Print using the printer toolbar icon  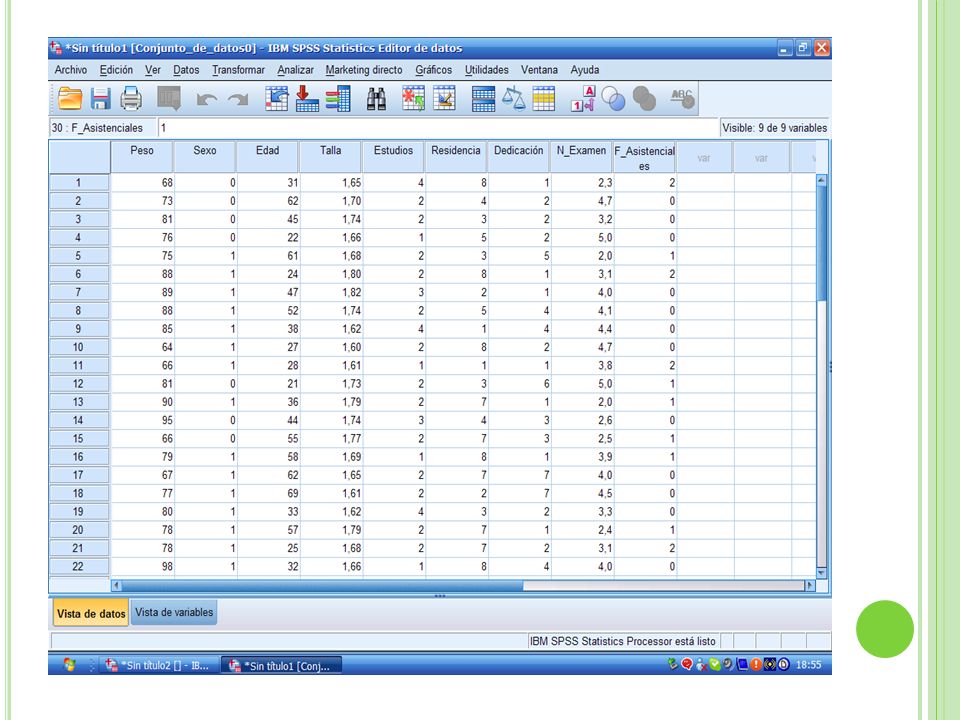pyautogui.click(x=130, y=99)
